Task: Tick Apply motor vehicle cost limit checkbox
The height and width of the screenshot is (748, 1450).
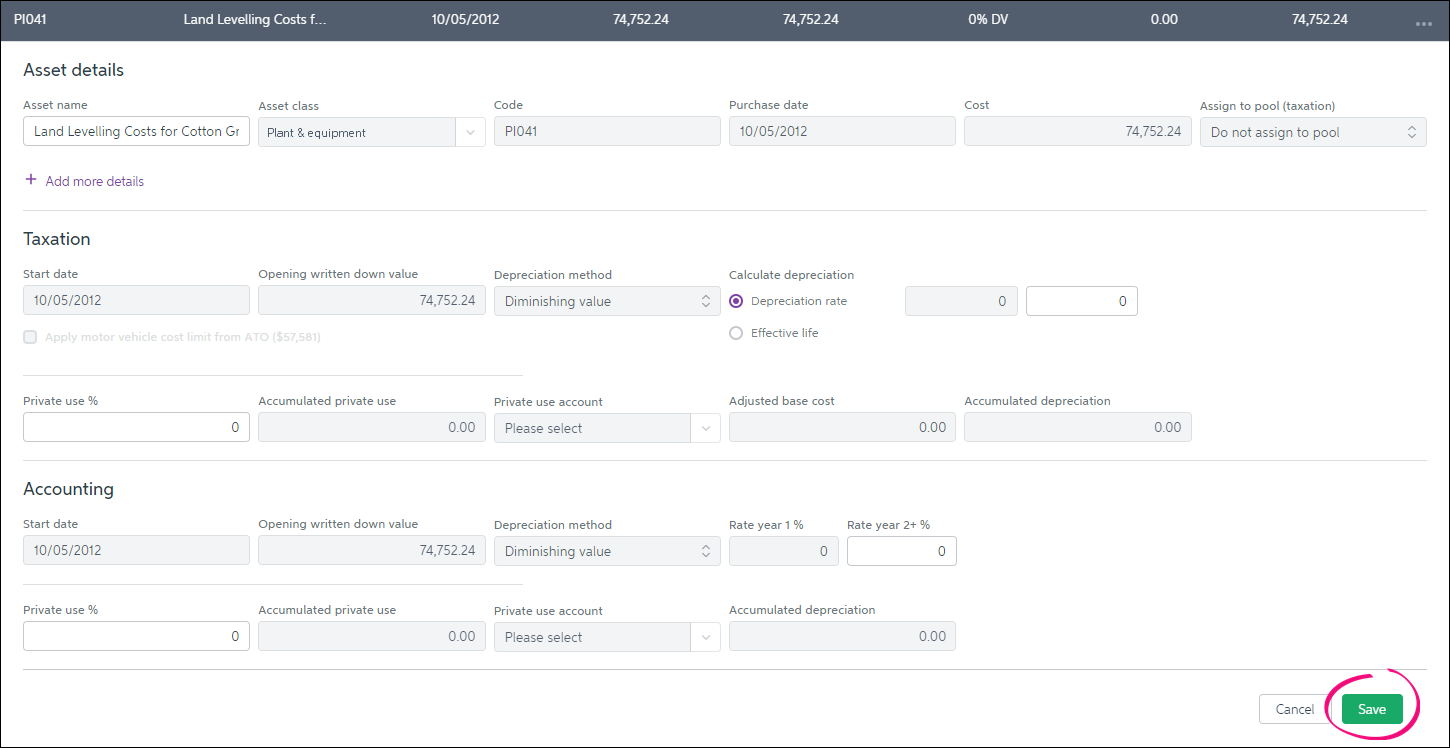Action: coord(30,337)
